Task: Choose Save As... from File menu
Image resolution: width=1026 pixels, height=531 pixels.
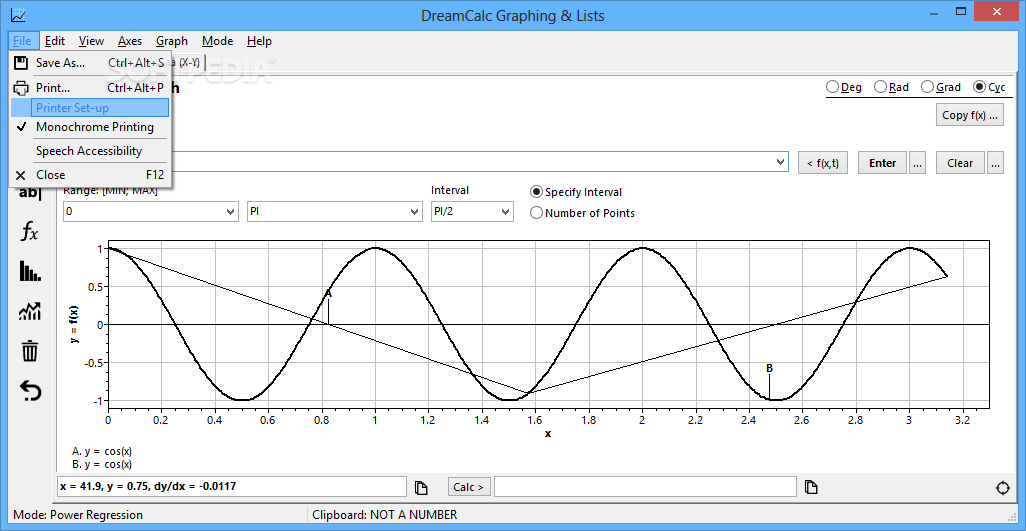Action: 90,63
